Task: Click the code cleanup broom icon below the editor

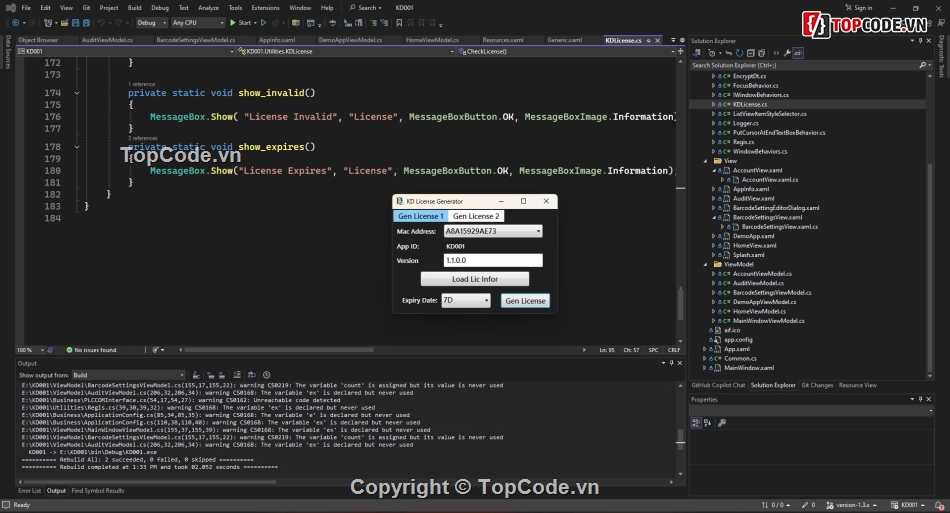Action: pos(156,349)
